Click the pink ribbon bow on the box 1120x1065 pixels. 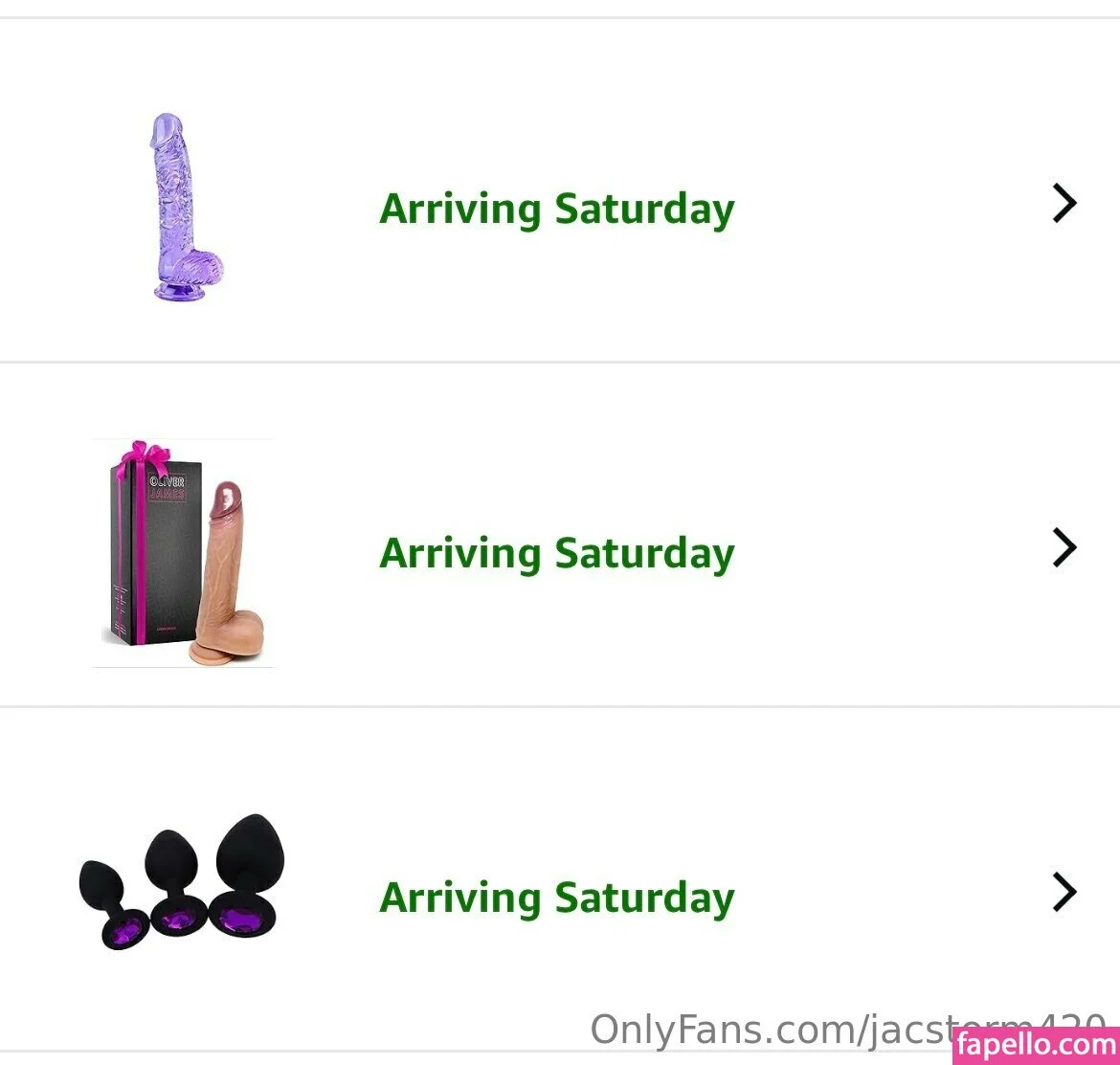(x=148, y=453)
